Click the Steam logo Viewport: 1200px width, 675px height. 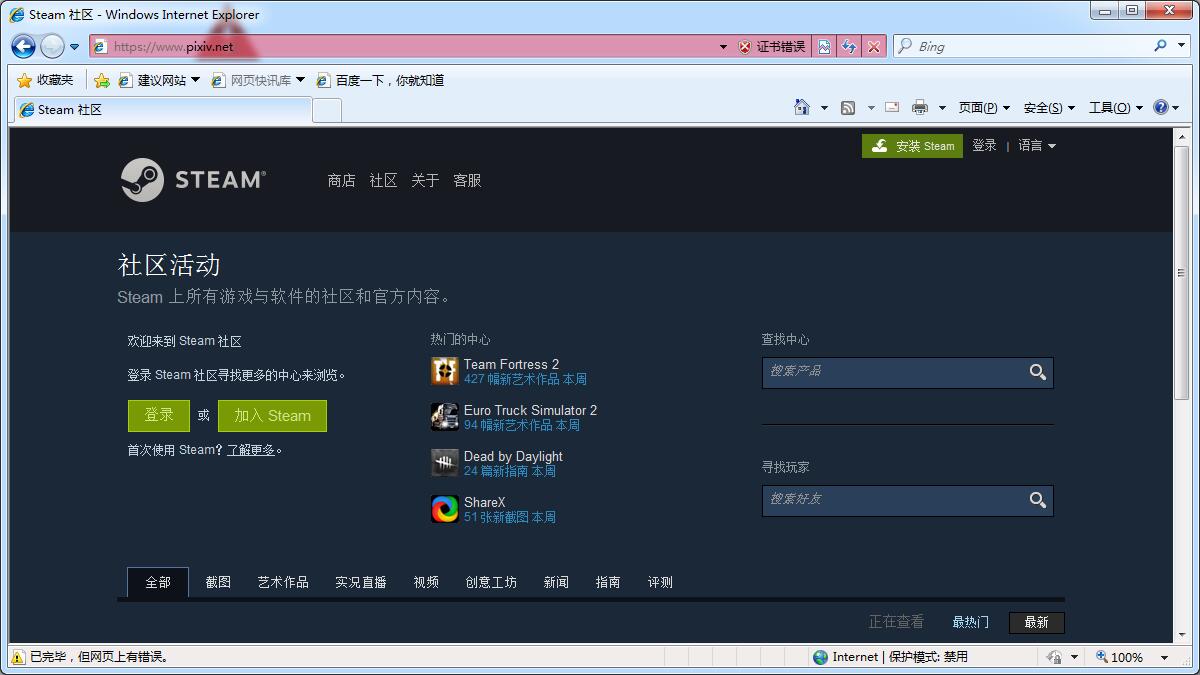tap(193, 180)
